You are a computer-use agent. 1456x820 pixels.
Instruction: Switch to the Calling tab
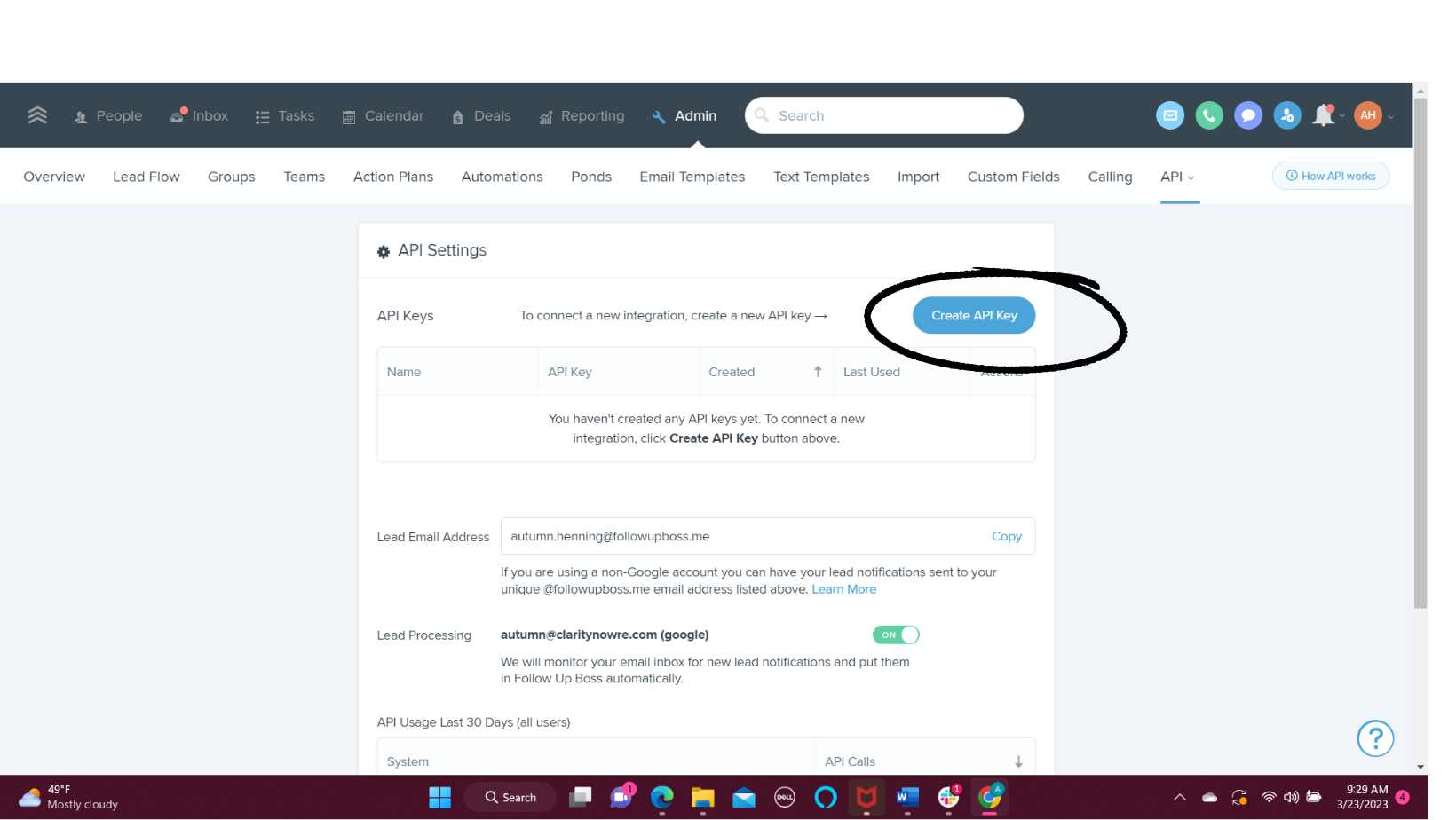(x=1110, y=177)
